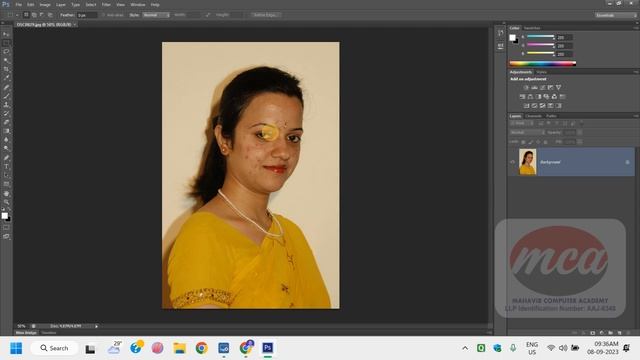Select the Quick Selection tool
This screenshot has width=640, height=360.
pos(6,61)
